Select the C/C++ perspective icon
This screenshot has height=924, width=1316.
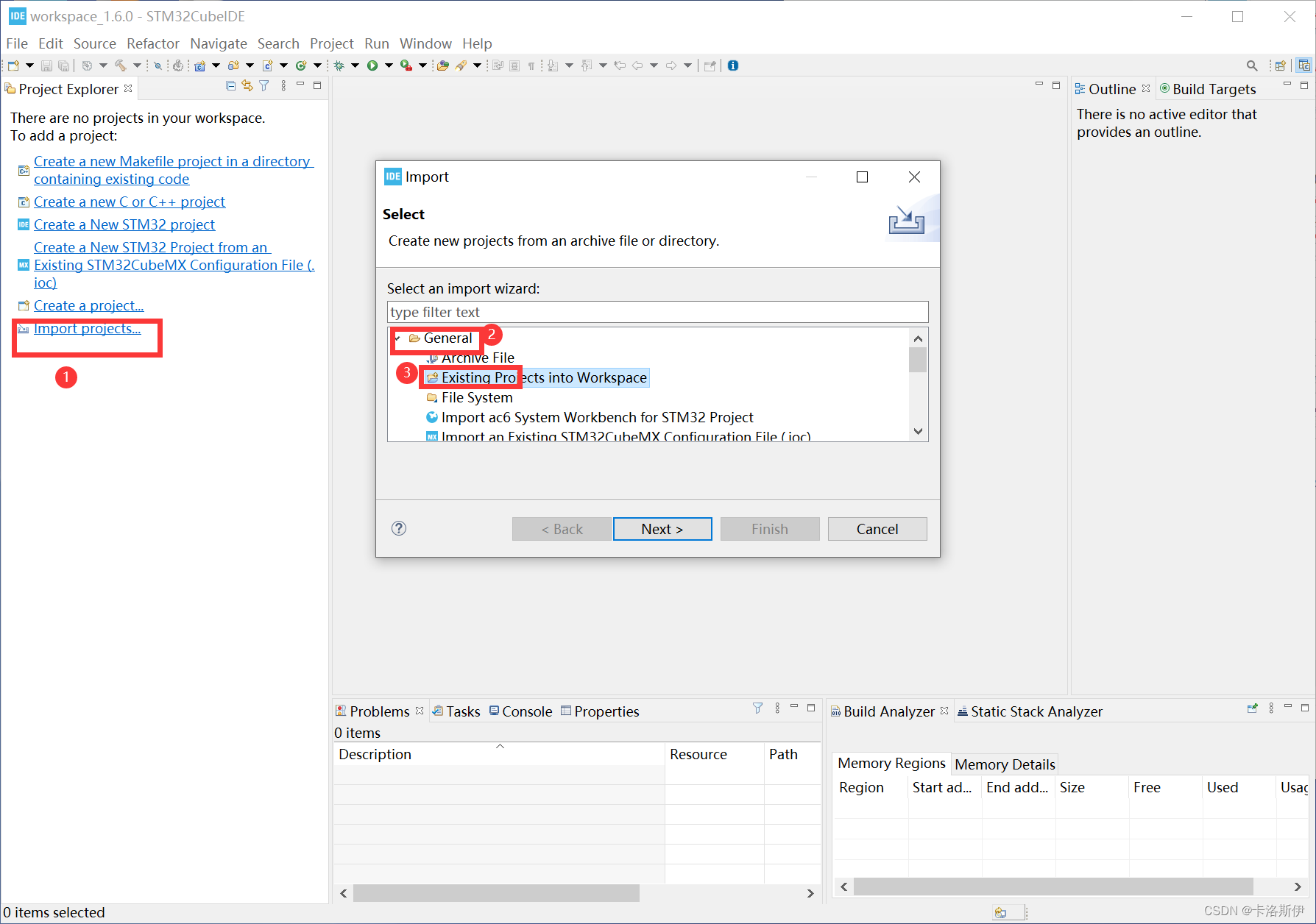1304,65
